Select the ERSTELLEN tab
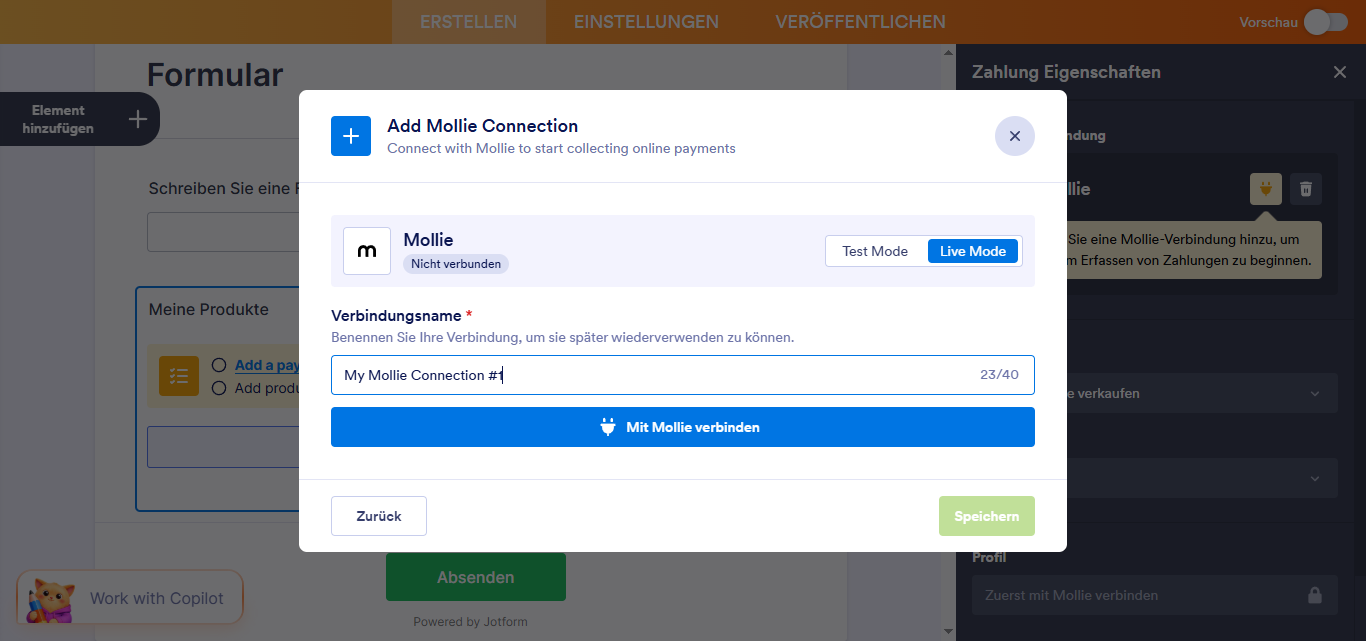This screenshot has height=641, width=1366. [468, 21]
